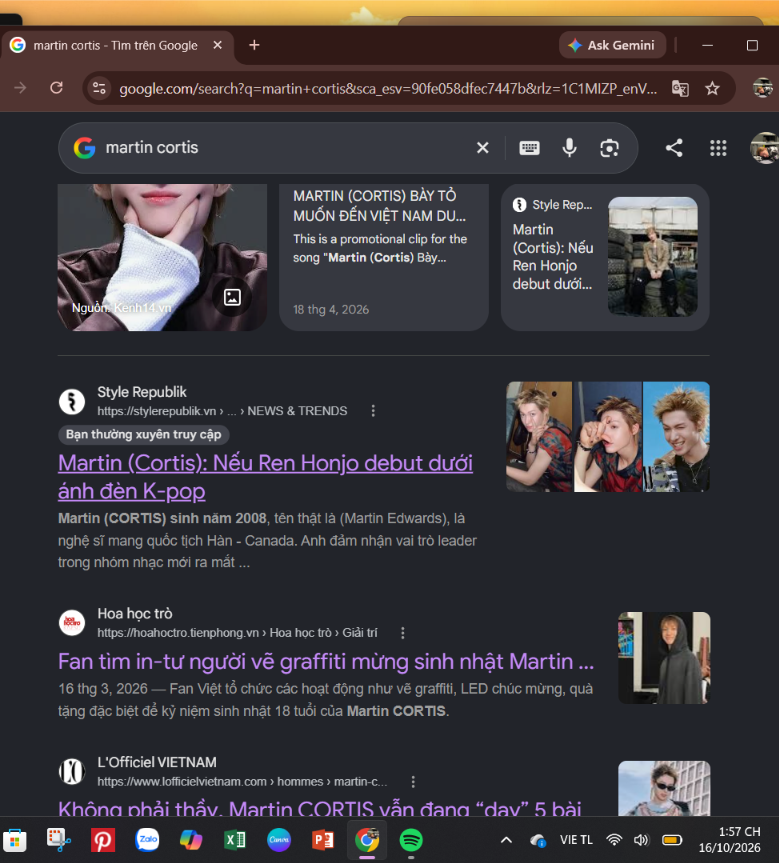Screen dimensions: 779x863
Task: Open Spotify from the taskbar
Action: pos(411,840)
